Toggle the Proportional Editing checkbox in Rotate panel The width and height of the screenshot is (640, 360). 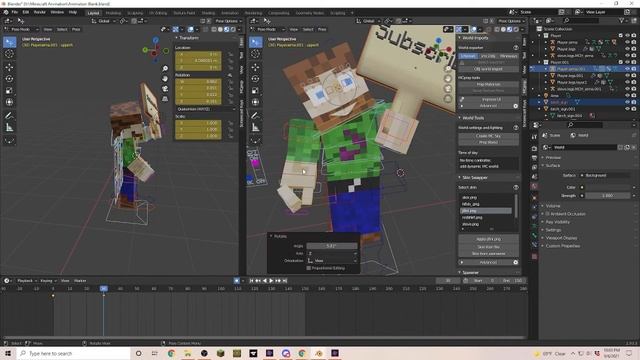[x=309, y=268]
